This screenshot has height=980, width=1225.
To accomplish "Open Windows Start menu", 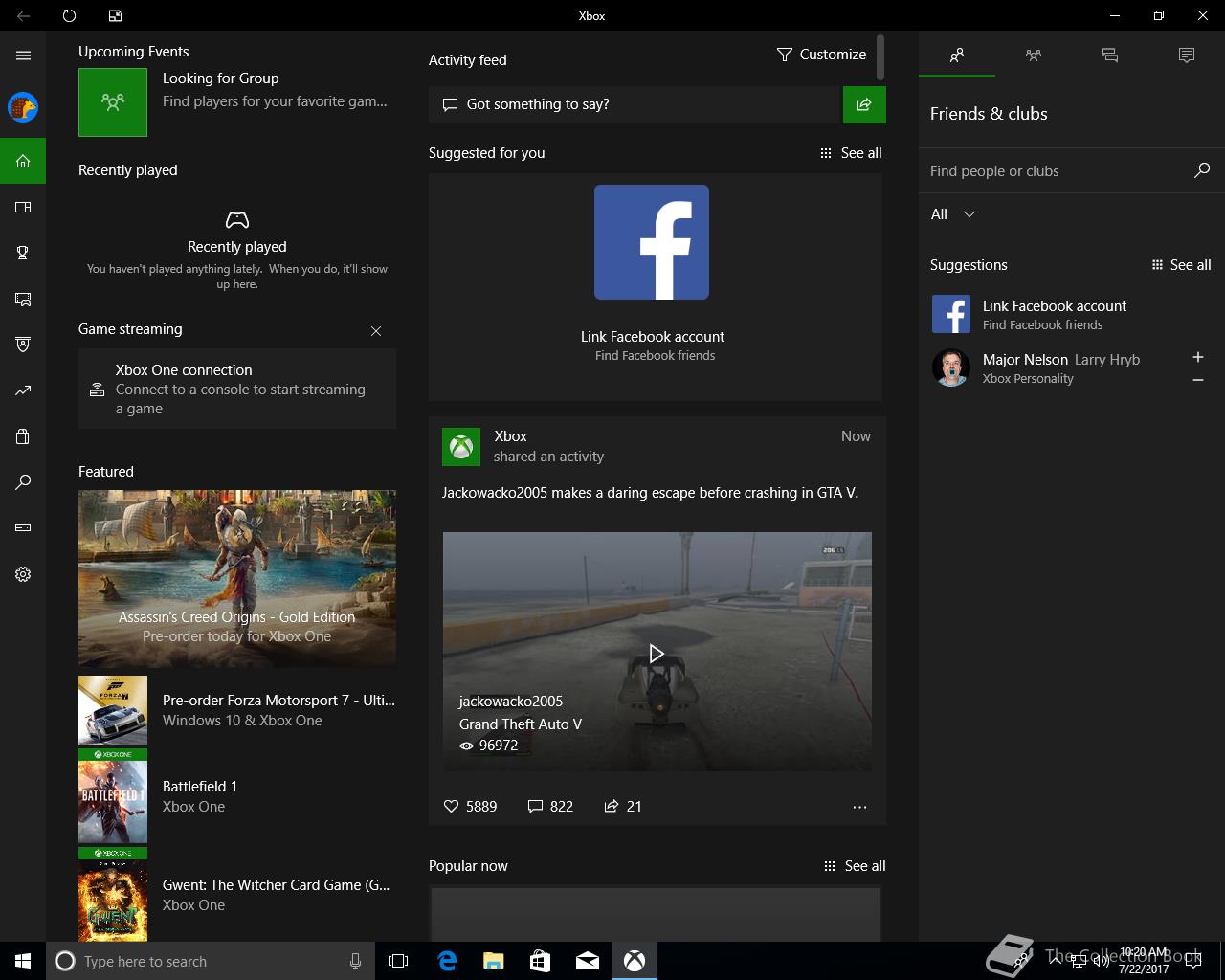I will pos(23,961).
